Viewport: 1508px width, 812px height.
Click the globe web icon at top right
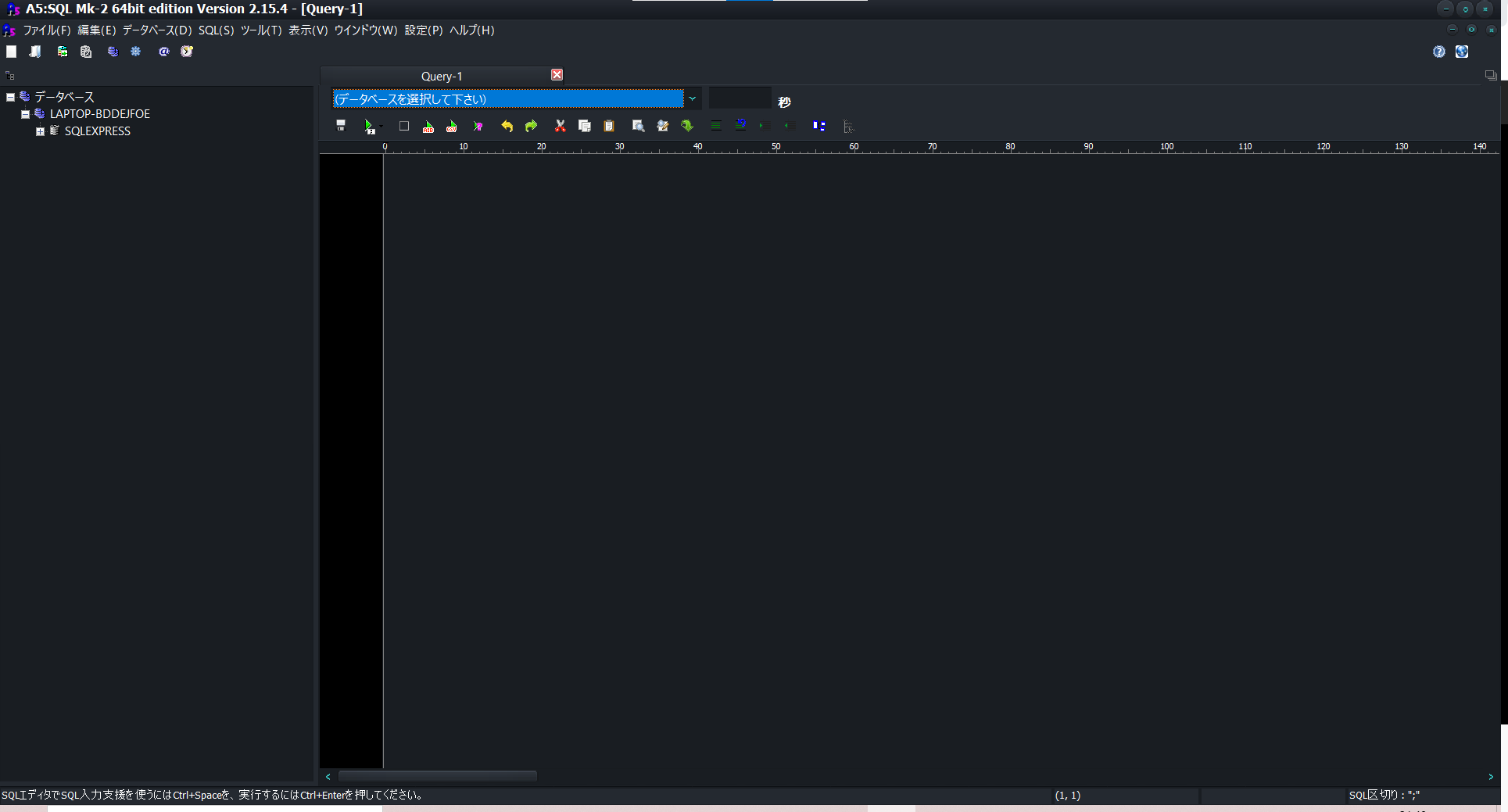[x=1462, y=52]
